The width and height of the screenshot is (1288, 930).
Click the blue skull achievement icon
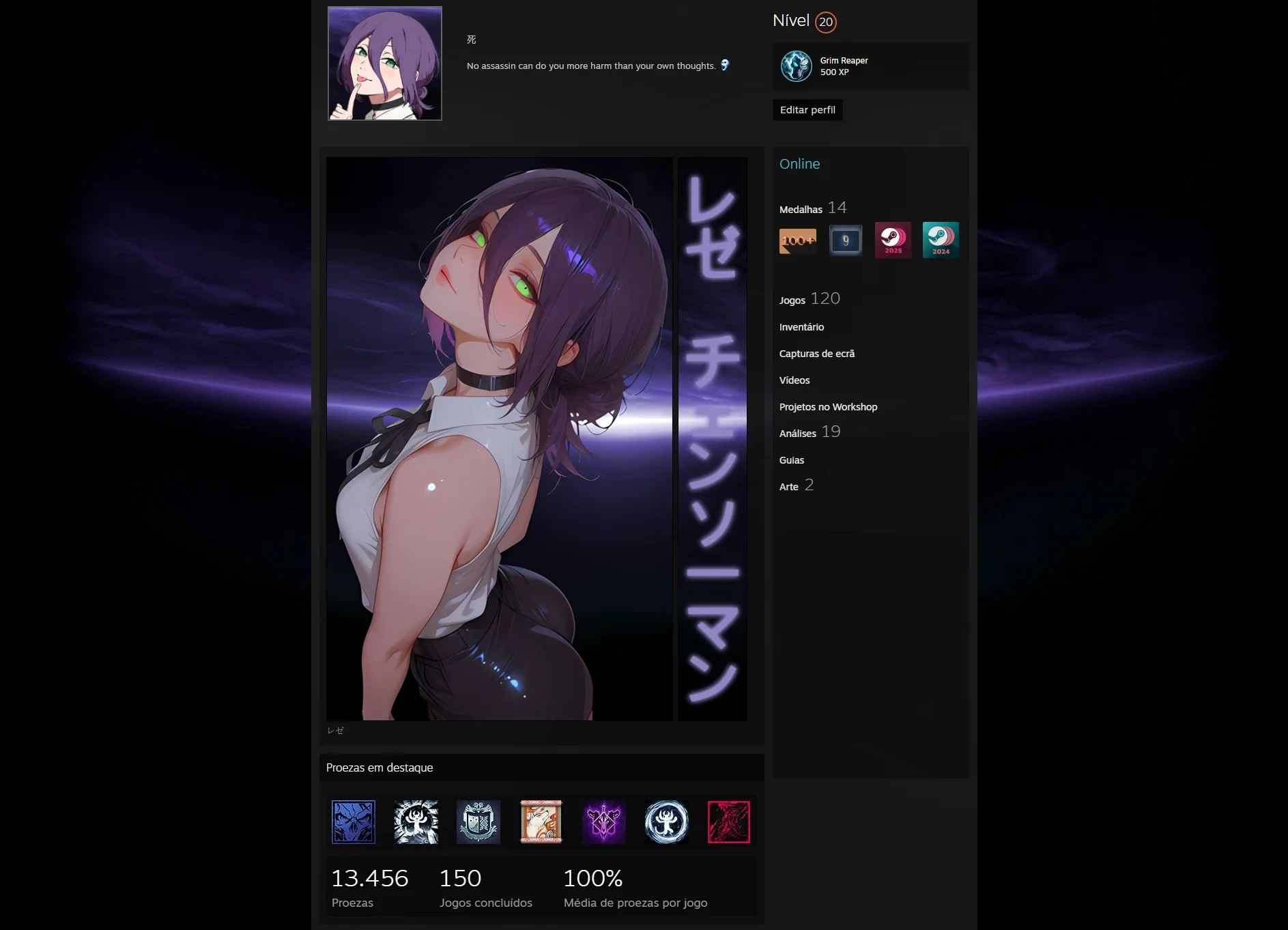coord(354,822)
